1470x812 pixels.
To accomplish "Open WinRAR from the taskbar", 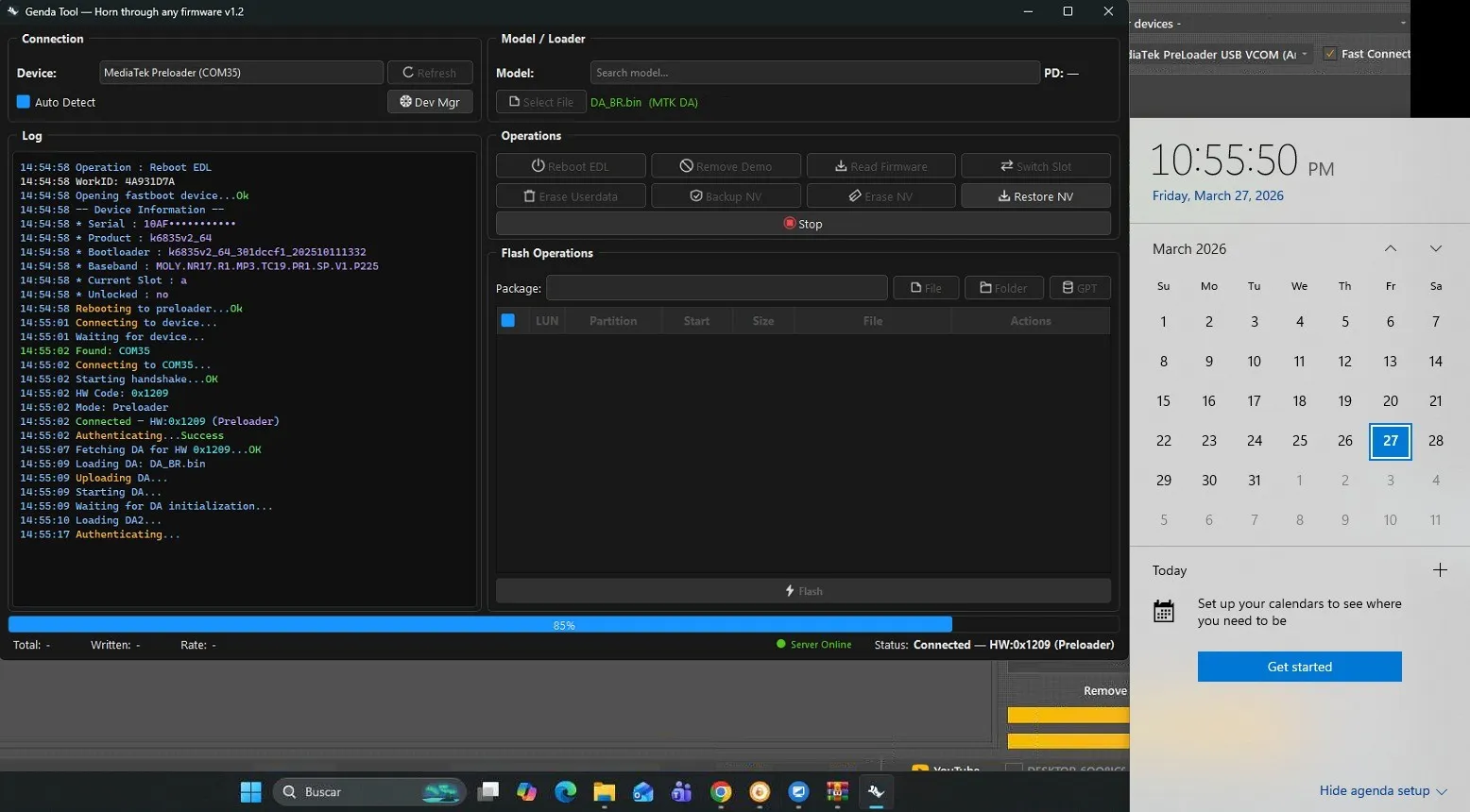I will [x=837, y=792].
